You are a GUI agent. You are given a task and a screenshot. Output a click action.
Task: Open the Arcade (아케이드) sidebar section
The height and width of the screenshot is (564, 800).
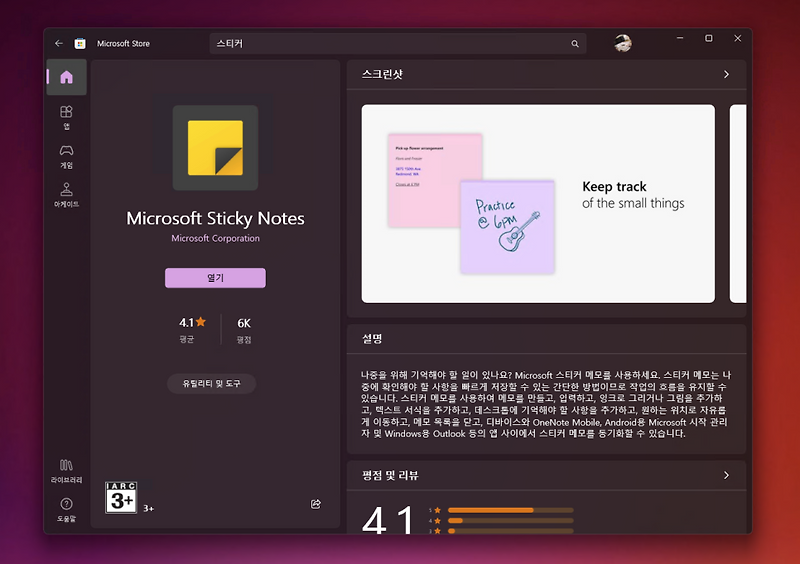point(66,195)
